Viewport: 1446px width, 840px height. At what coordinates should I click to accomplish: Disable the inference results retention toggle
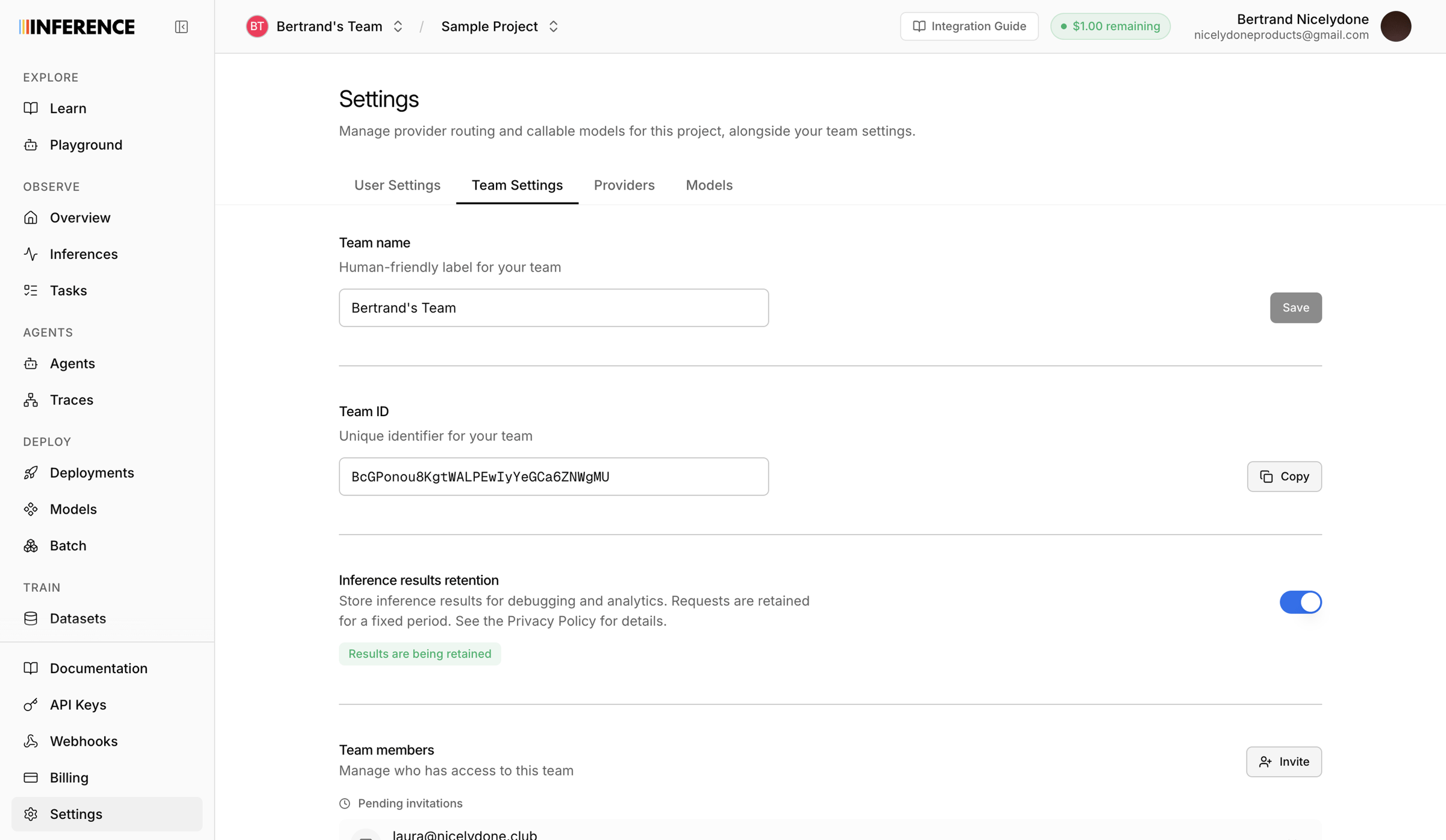1300,602
